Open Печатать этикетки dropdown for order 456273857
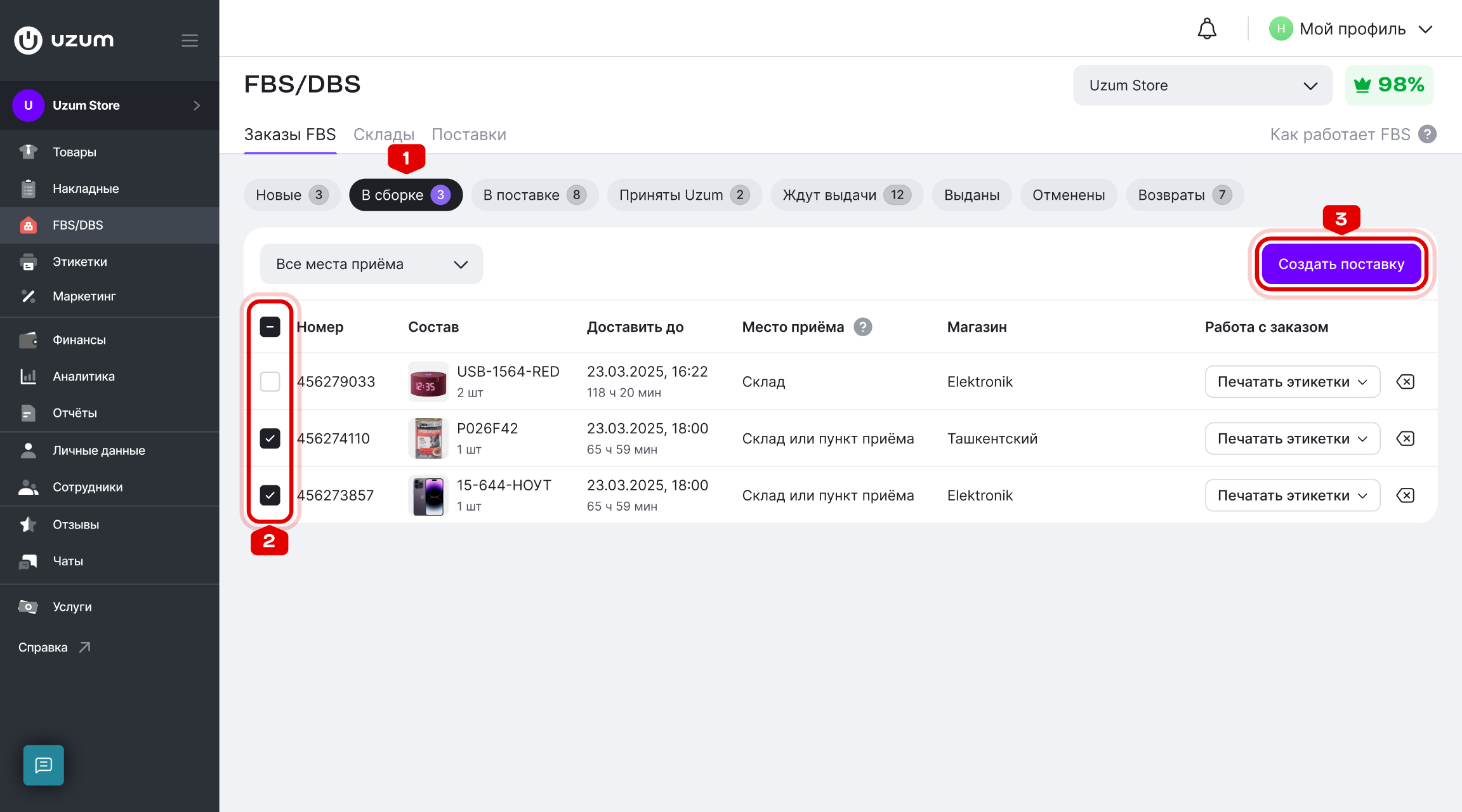The height and width of the screenshot is (812, 1462). pyautogui.click(x=1293, y=495)
